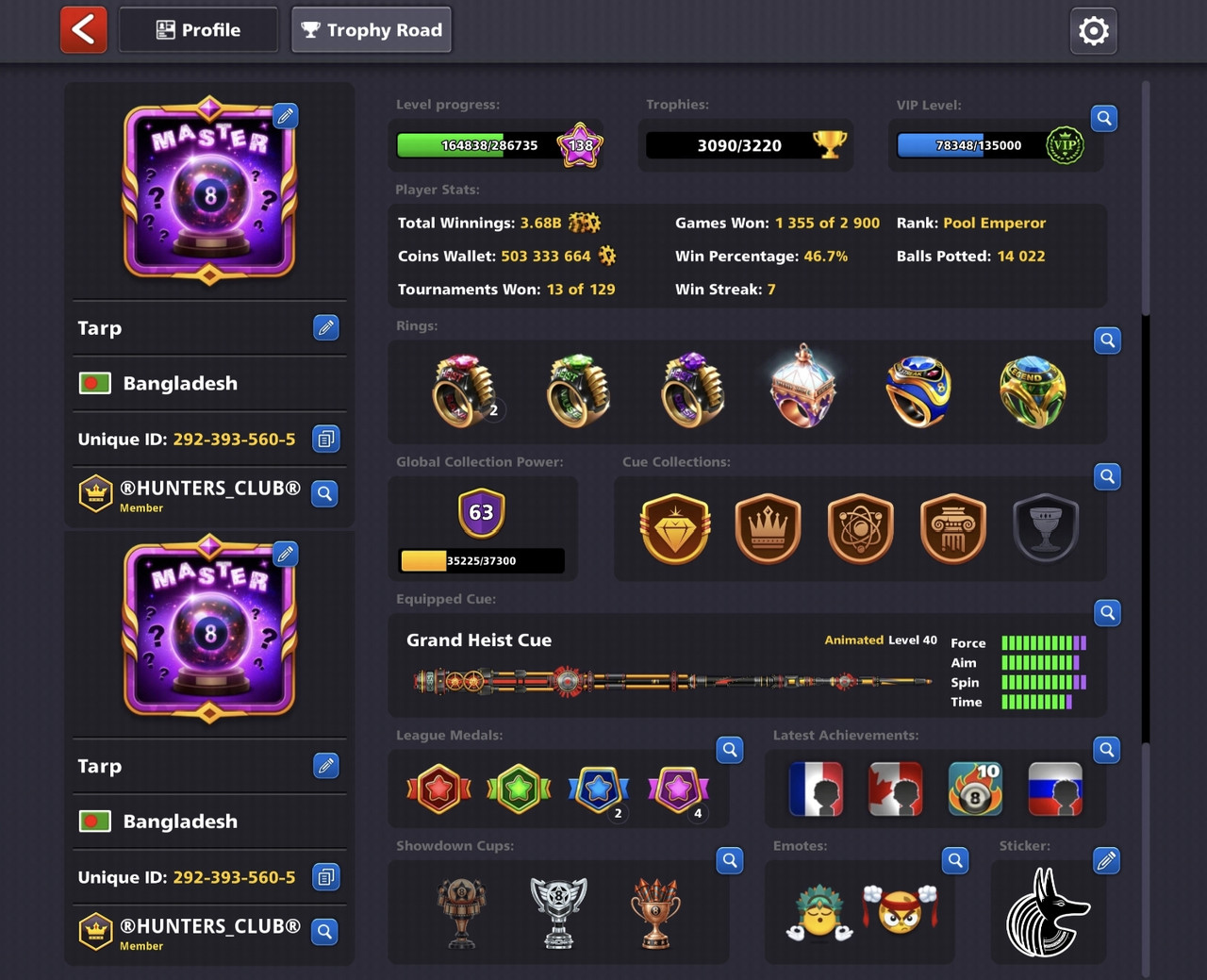Select the Grand Heist Cue image
This screenshot has height=980, width=1207.
pos(673,680)
